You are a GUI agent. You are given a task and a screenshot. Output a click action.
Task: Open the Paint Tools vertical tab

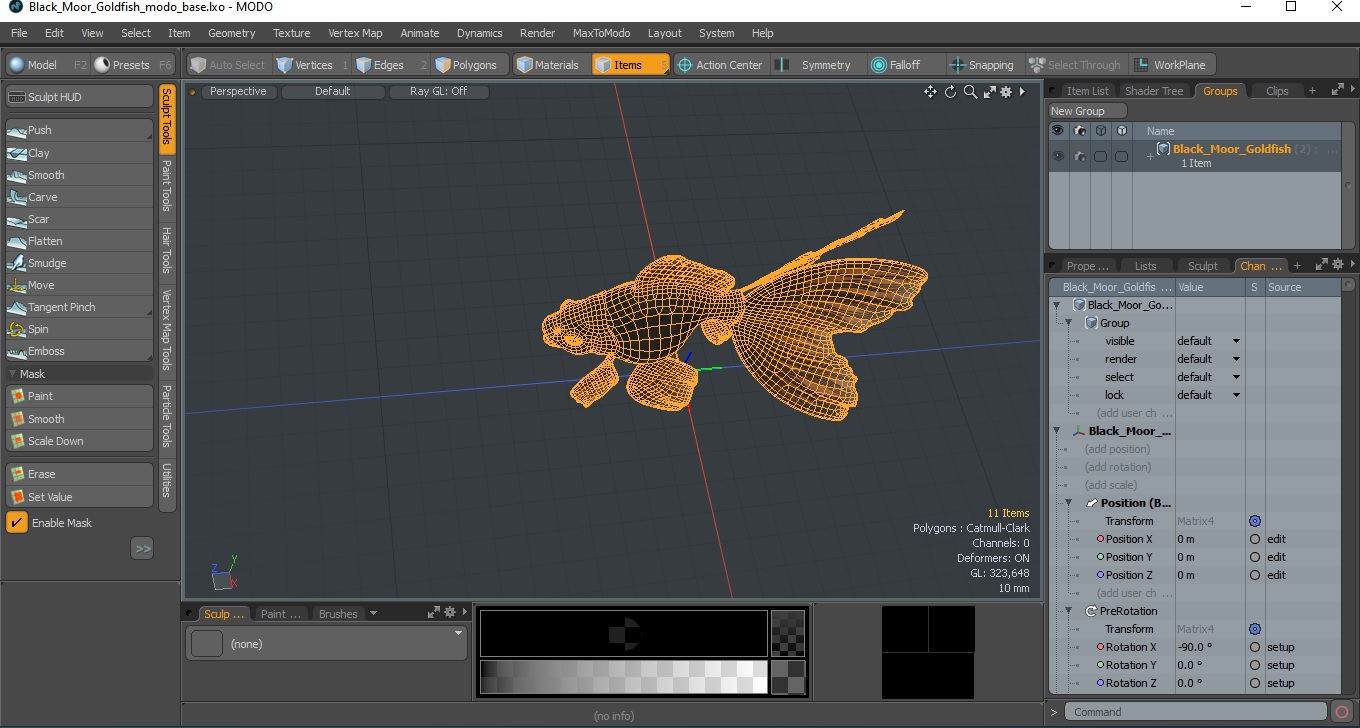[167, 185]
